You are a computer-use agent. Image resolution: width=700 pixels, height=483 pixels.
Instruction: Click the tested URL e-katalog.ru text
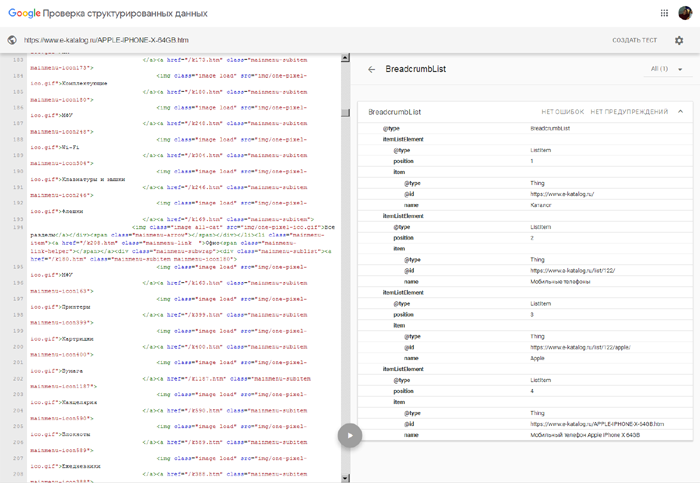[106, 40]
